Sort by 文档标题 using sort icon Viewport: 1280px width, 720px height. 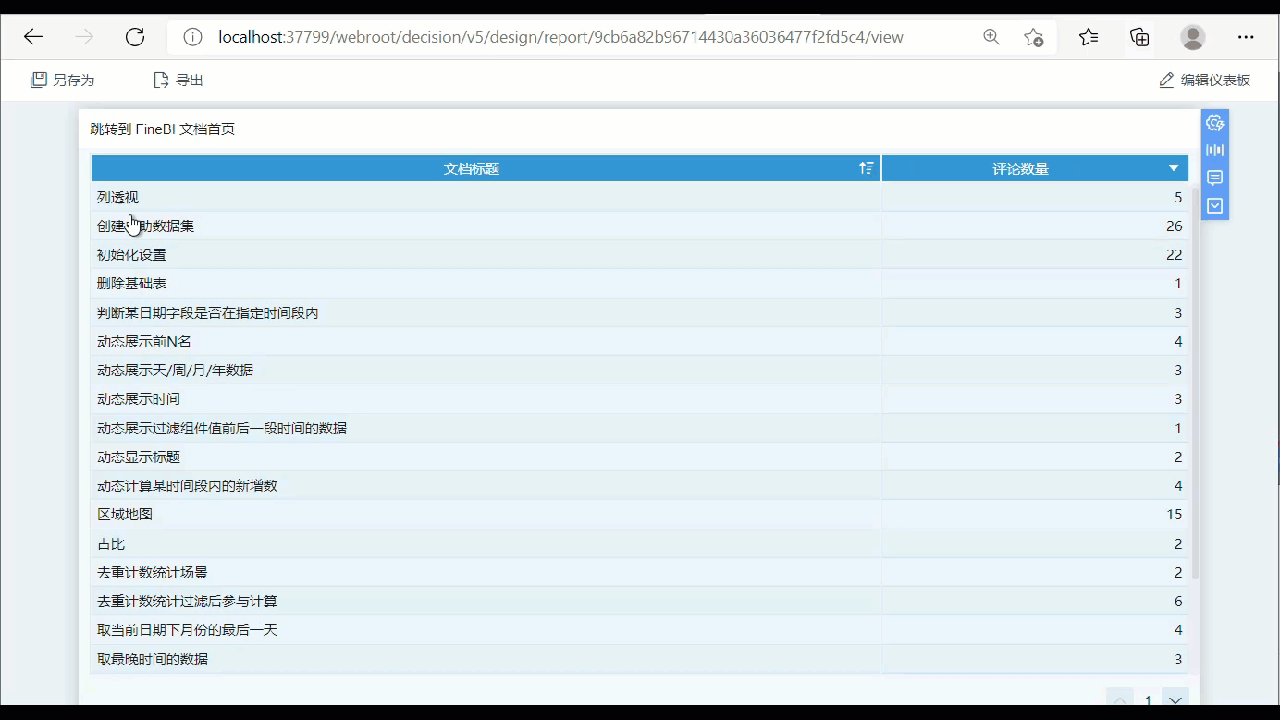[x=866, y=168]
